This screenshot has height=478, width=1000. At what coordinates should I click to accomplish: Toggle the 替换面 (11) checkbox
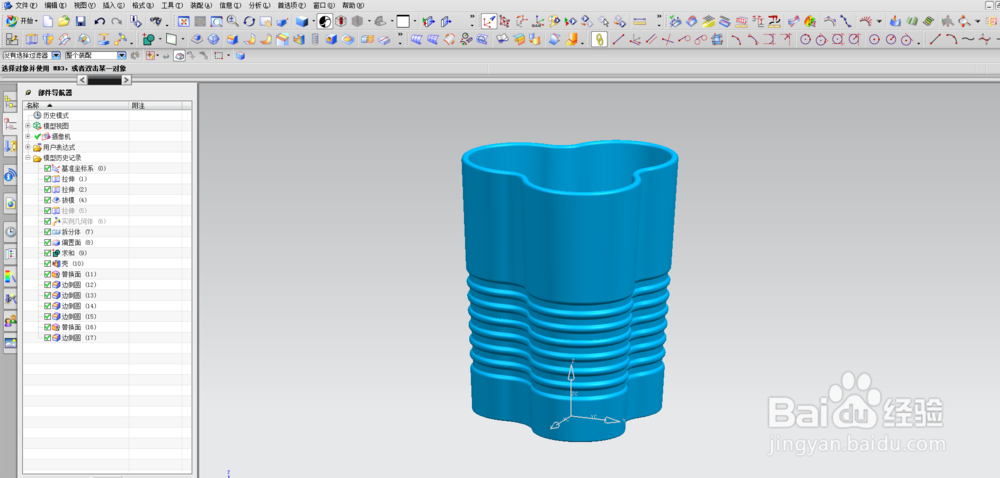click(x=48, y=274)
